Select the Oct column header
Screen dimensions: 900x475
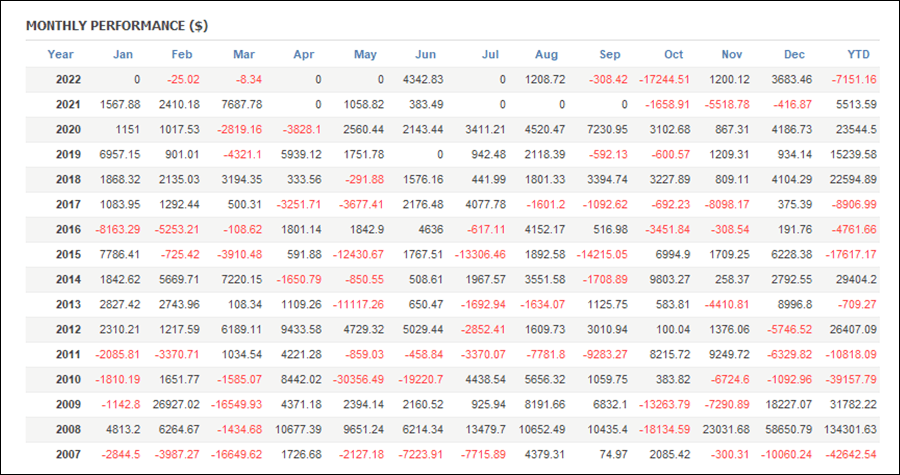tap(674, 54)
